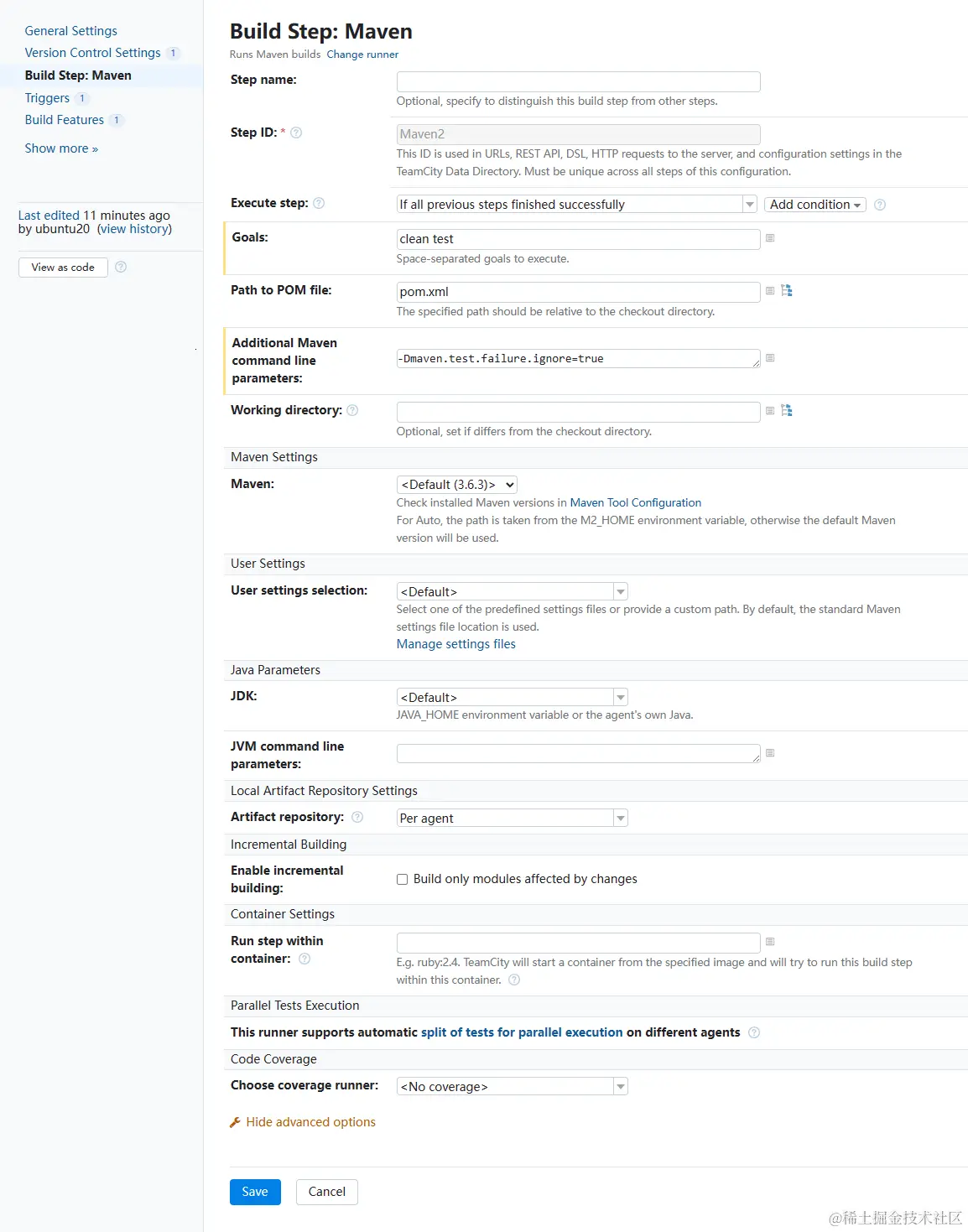
Task: Open file tree icon for POM path
Action: 787,291
